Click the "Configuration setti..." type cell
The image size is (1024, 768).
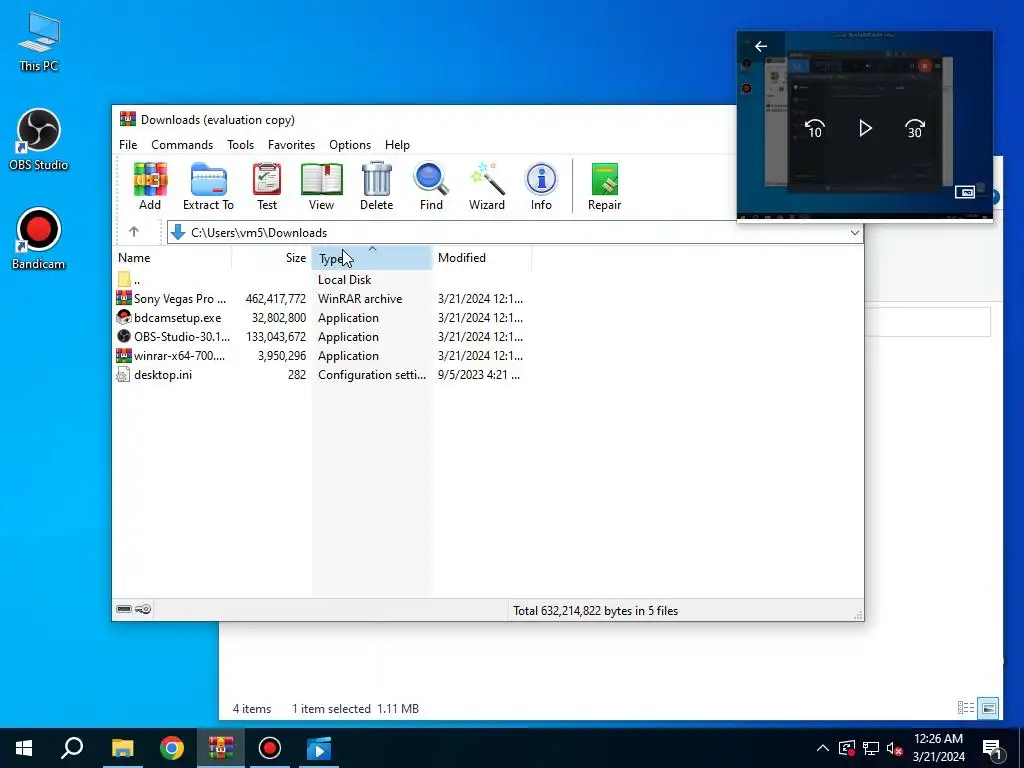372,374
